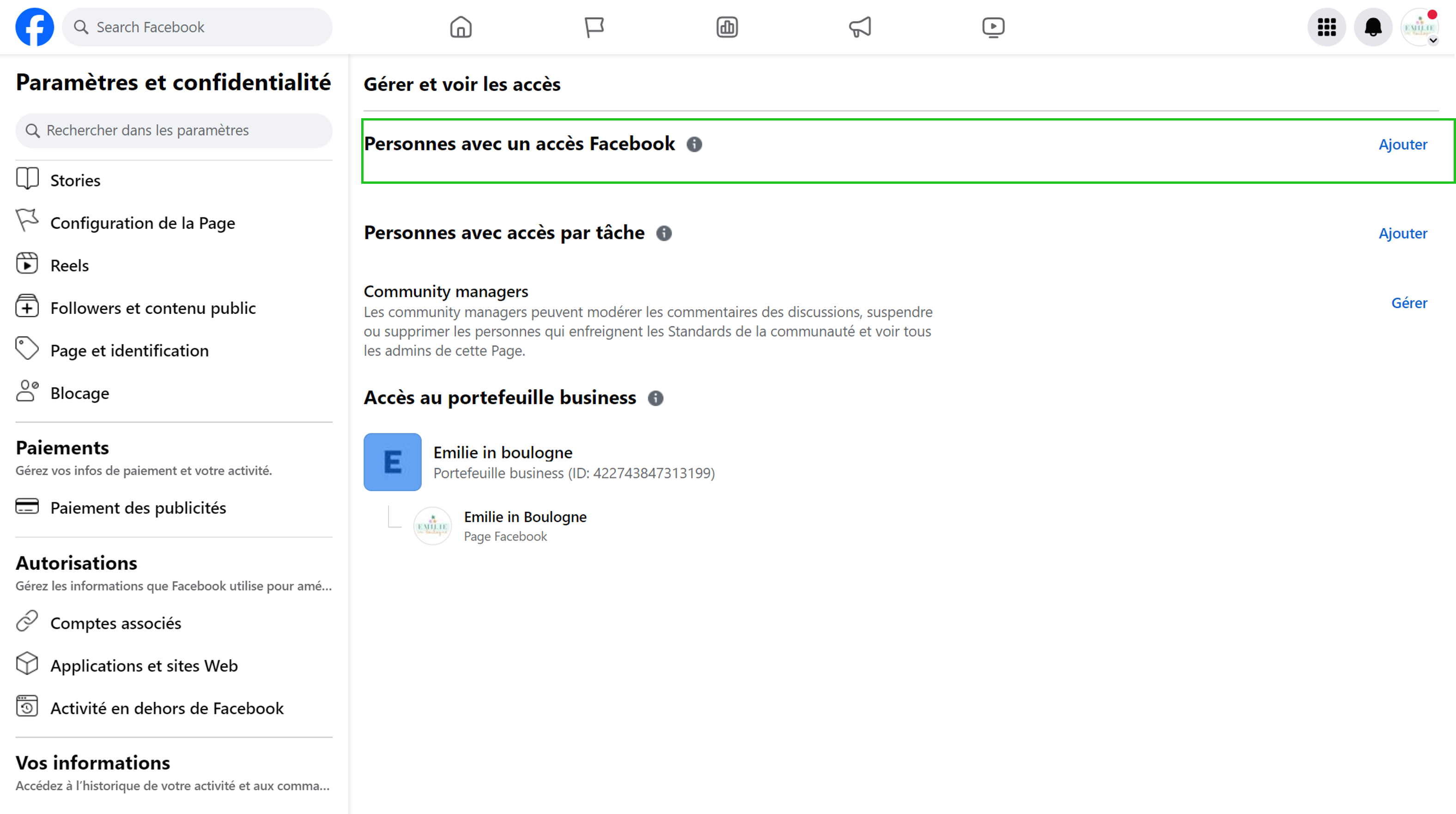Click the Paiements section heading
The image size is (1456, 814).
click(62, 448)
